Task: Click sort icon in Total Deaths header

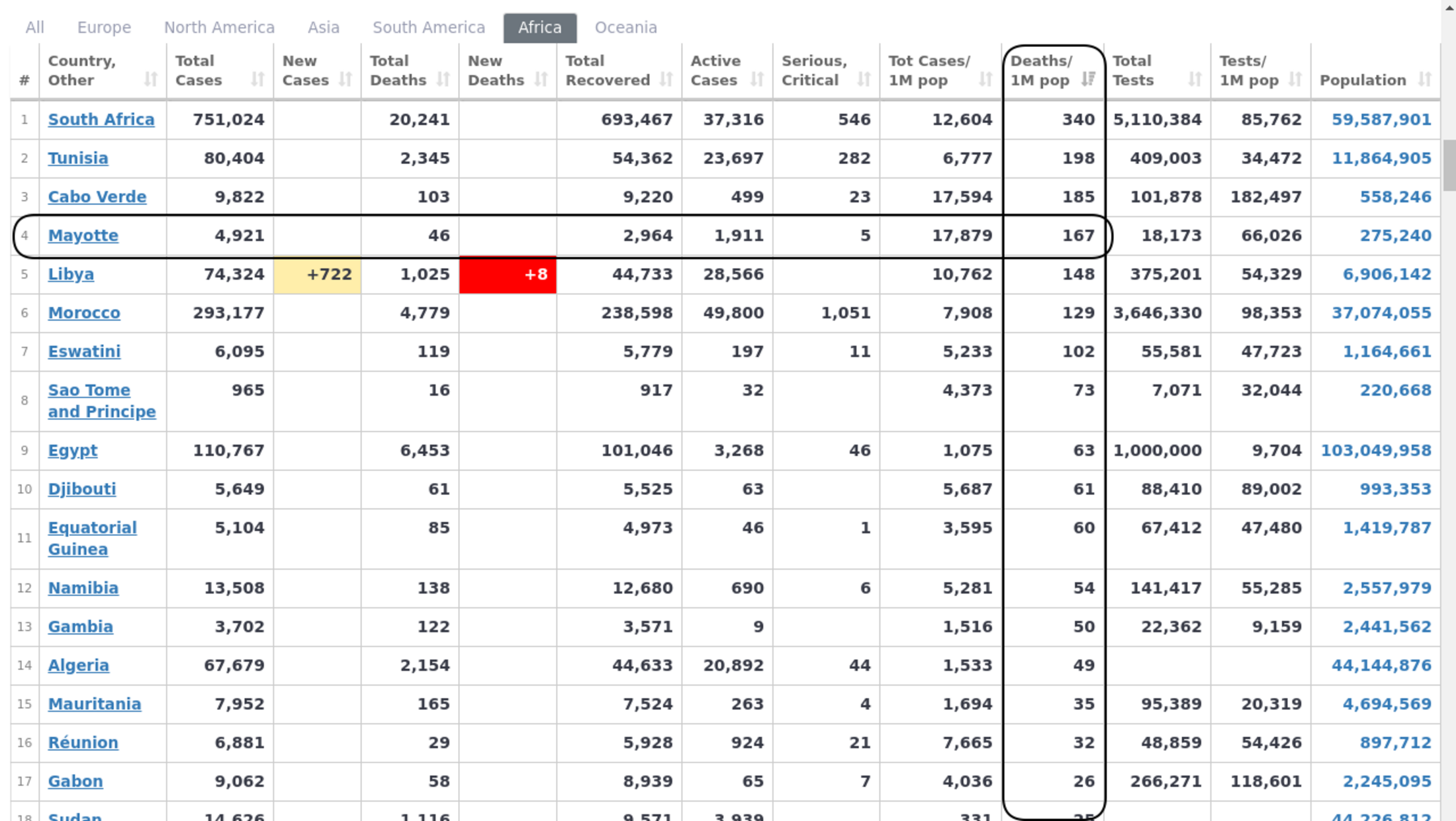Action: [443, 80]
